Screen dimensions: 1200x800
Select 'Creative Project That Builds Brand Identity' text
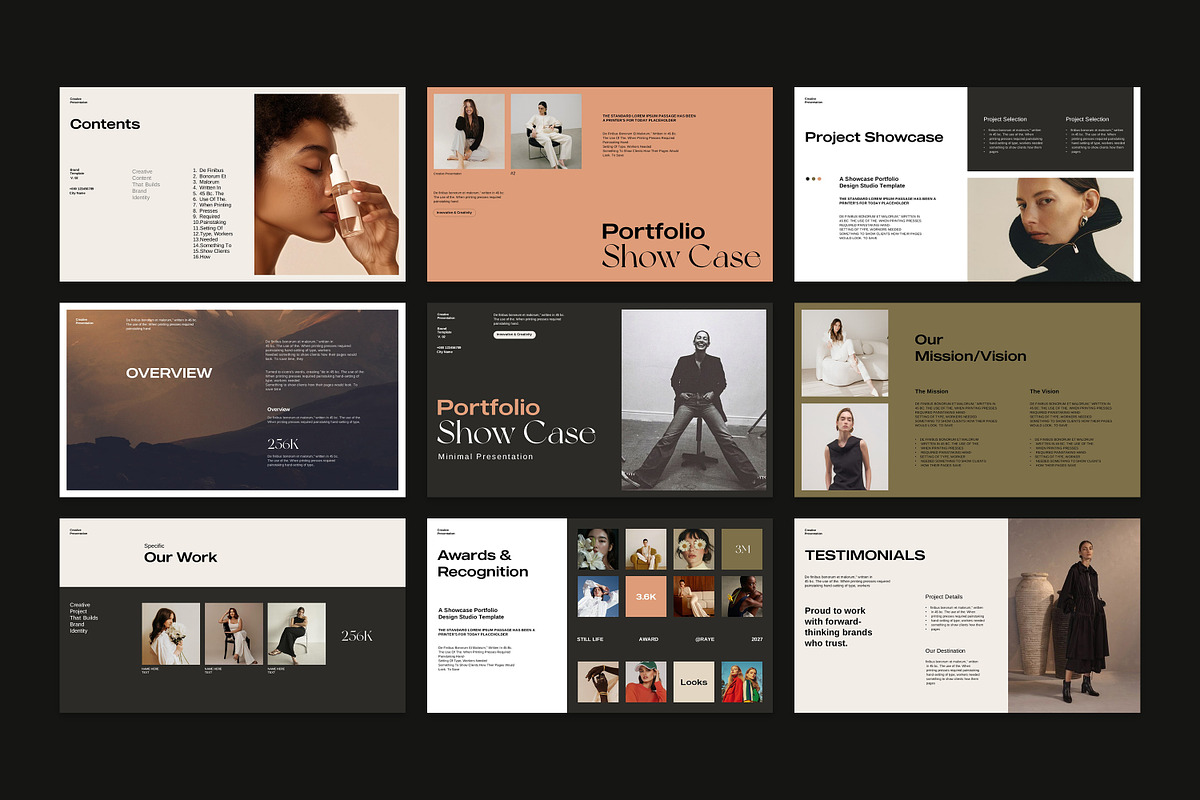click(84, 618)
